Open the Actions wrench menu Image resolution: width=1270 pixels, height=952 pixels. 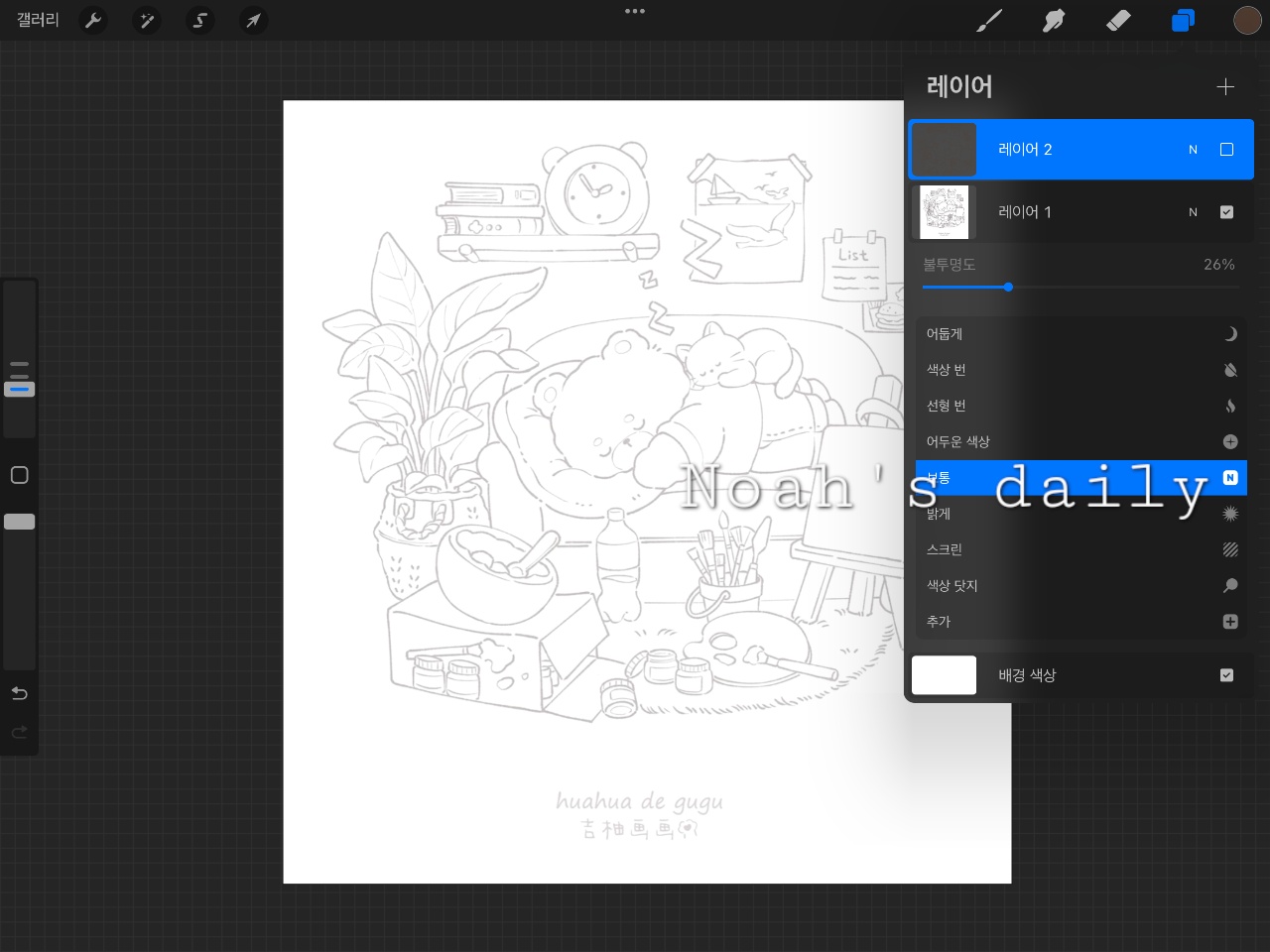tap(93, 20)
